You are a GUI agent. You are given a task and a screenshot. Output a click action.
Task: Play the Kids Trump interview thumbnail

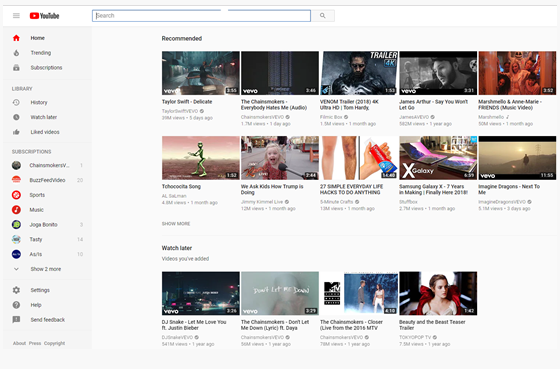click(x=280, y=158)
